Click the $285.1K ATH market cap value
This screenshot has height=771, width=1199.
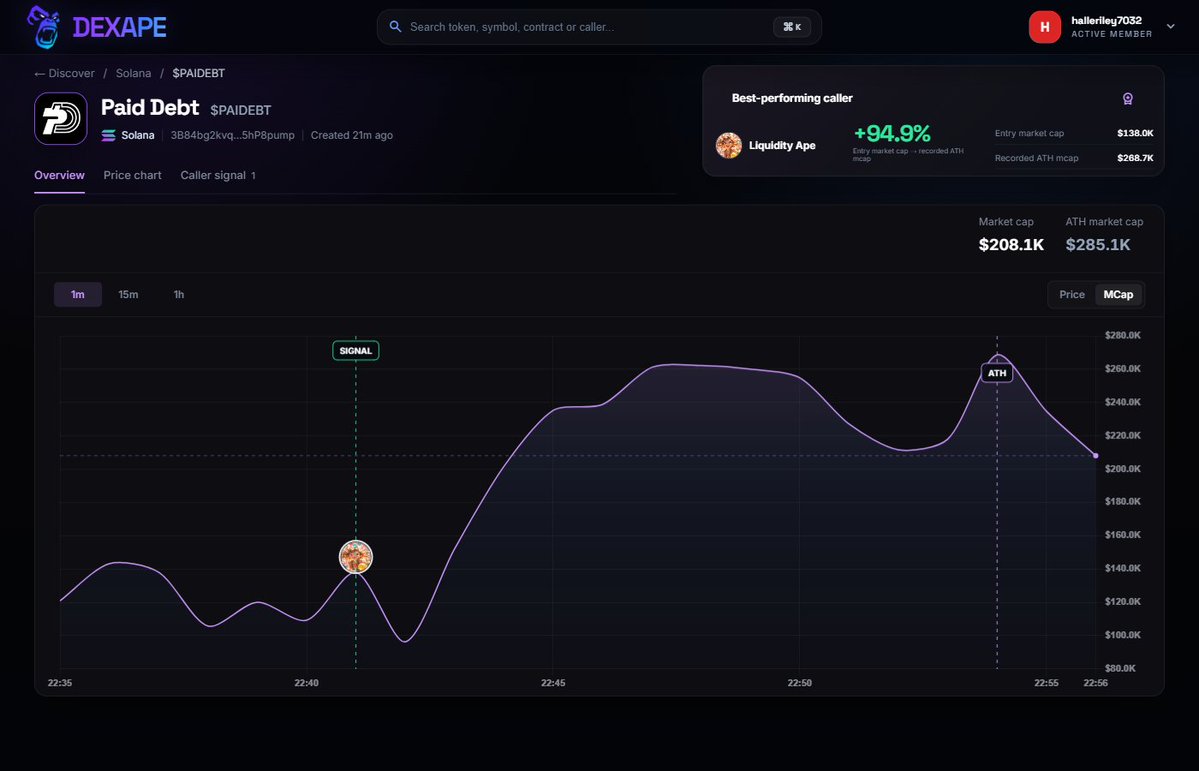point(1098,245)
